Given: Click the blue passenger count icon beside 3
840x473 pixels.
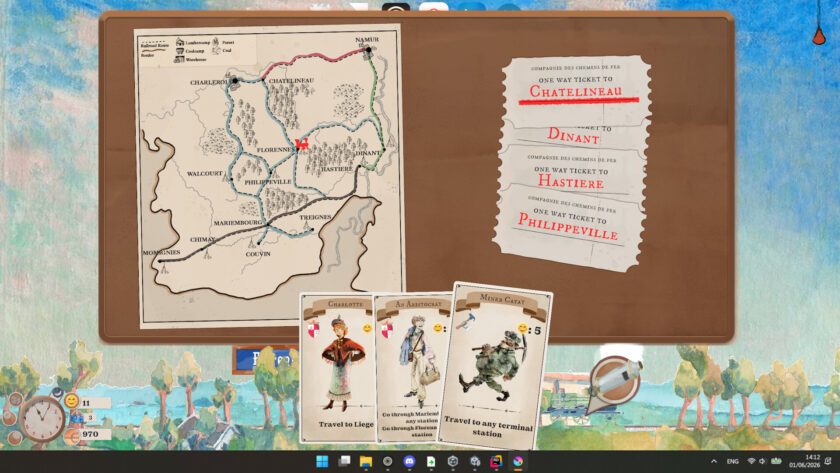Looking at the screenshot, I should [77, 417].
